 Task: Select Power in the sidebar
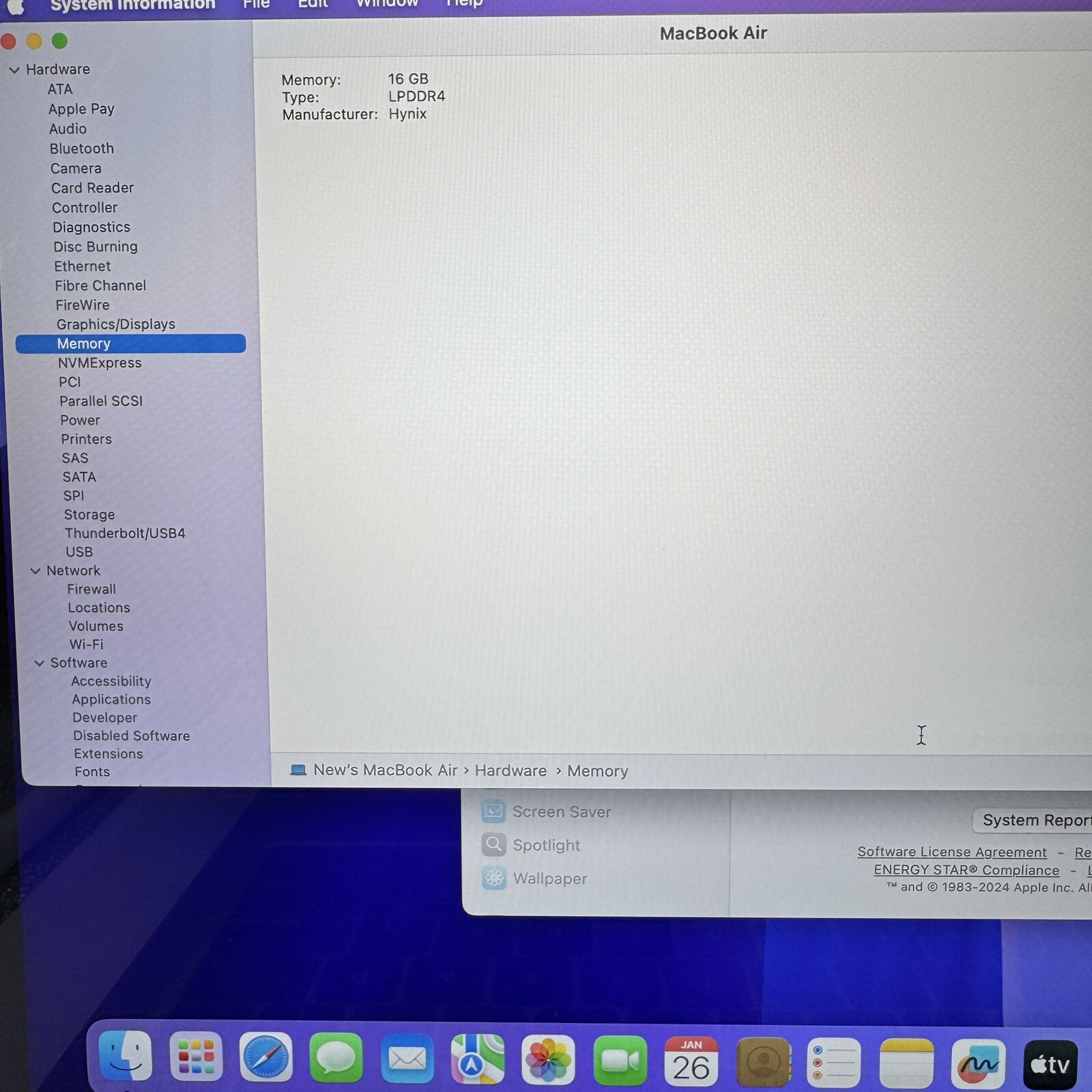point(80,420)
